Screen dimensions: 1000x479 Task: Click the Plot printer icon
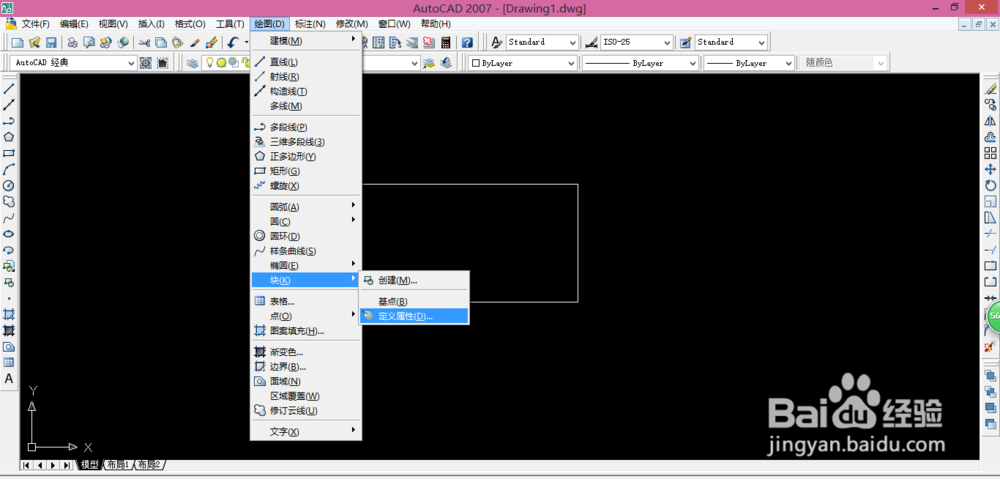pos(73,43)
